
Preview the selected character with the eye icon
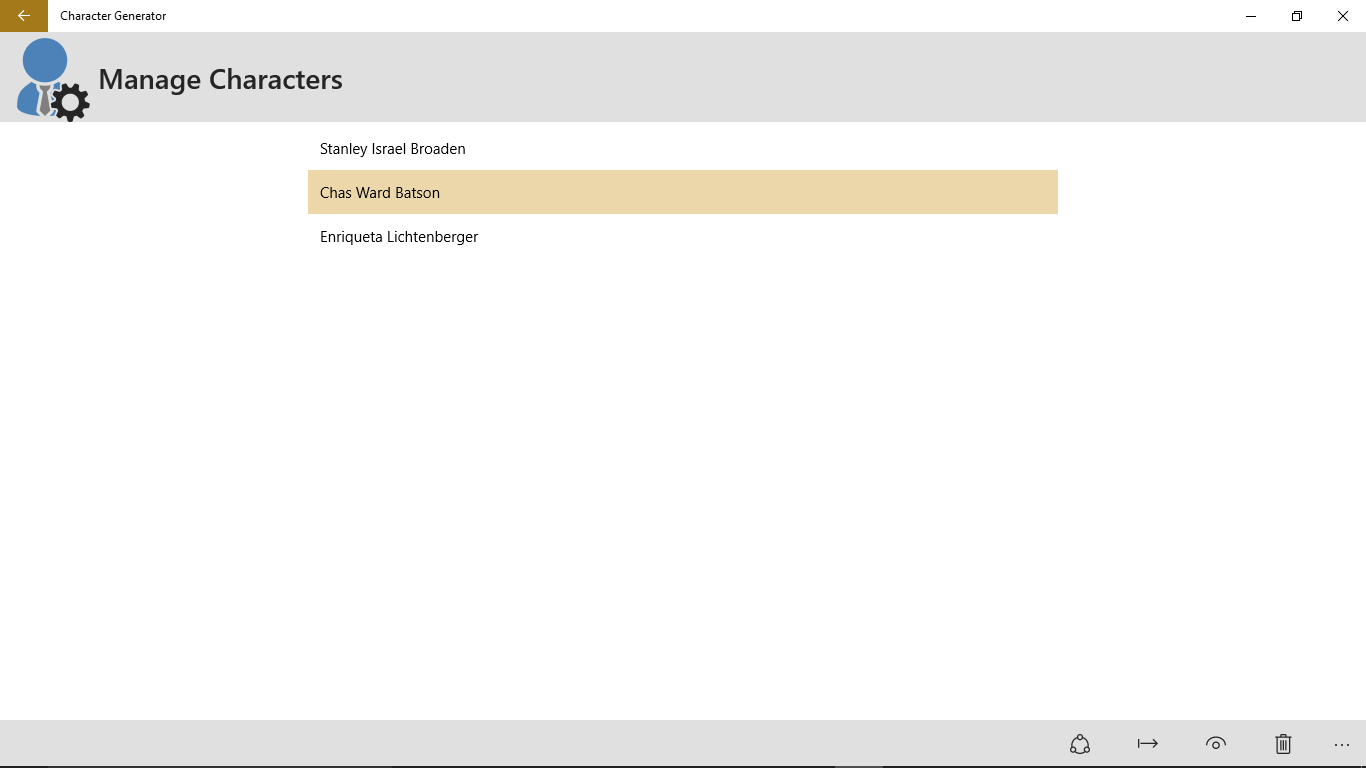pyautogui.click(x=1215, y=744)
